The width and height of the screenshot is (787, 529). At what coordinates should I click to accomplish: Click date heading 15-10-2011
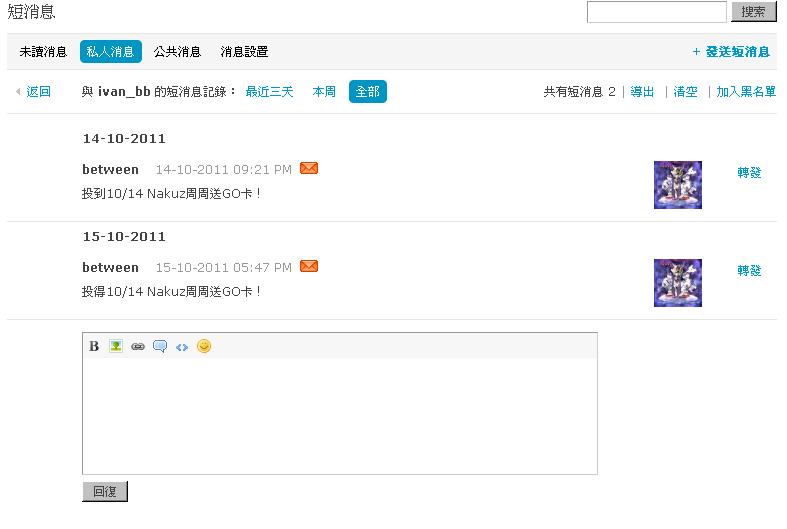click(x=124, y=236)
